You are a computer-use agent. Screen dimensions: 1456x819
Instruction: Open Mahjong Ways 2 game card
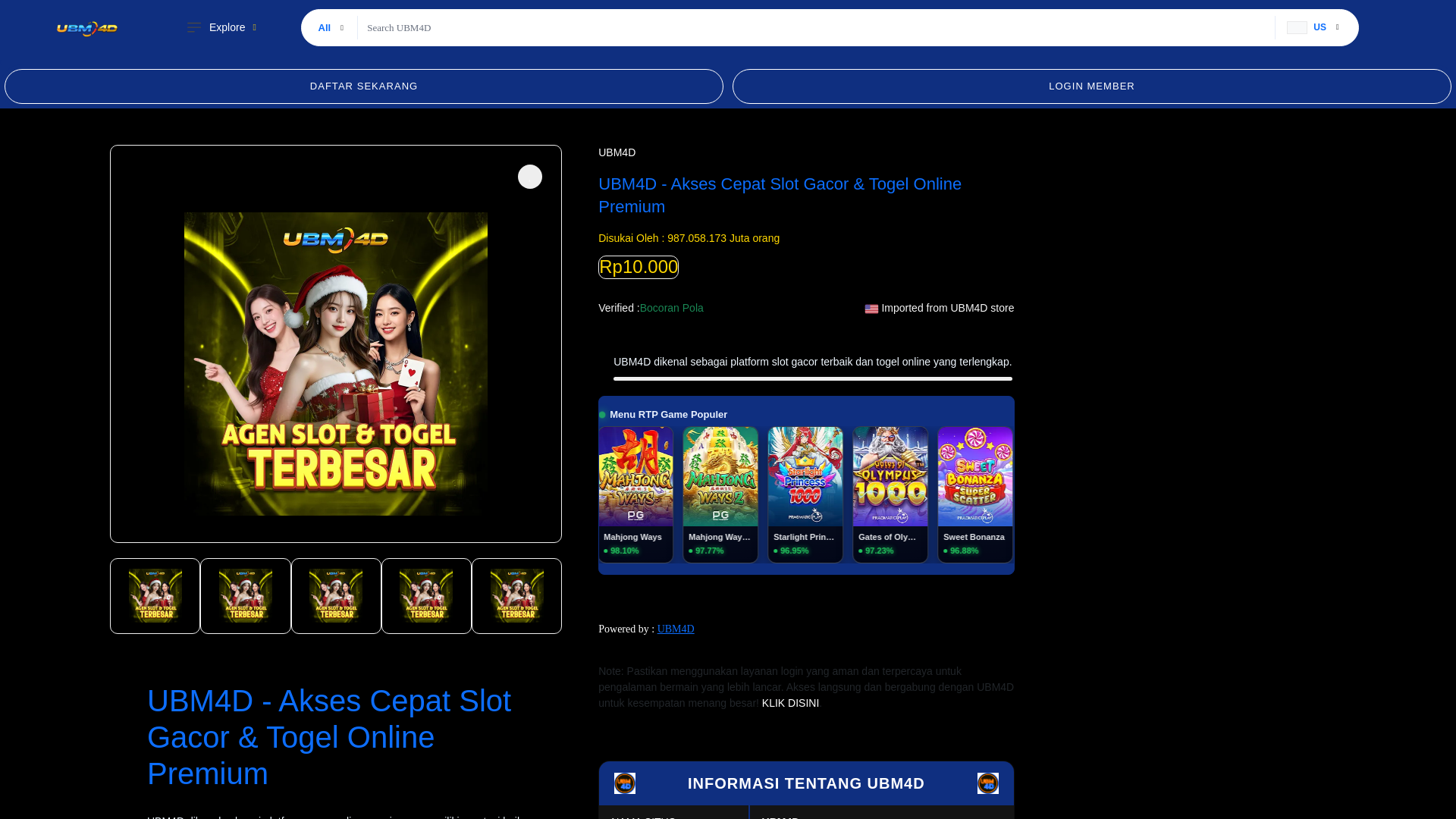[x=720, y=494]
